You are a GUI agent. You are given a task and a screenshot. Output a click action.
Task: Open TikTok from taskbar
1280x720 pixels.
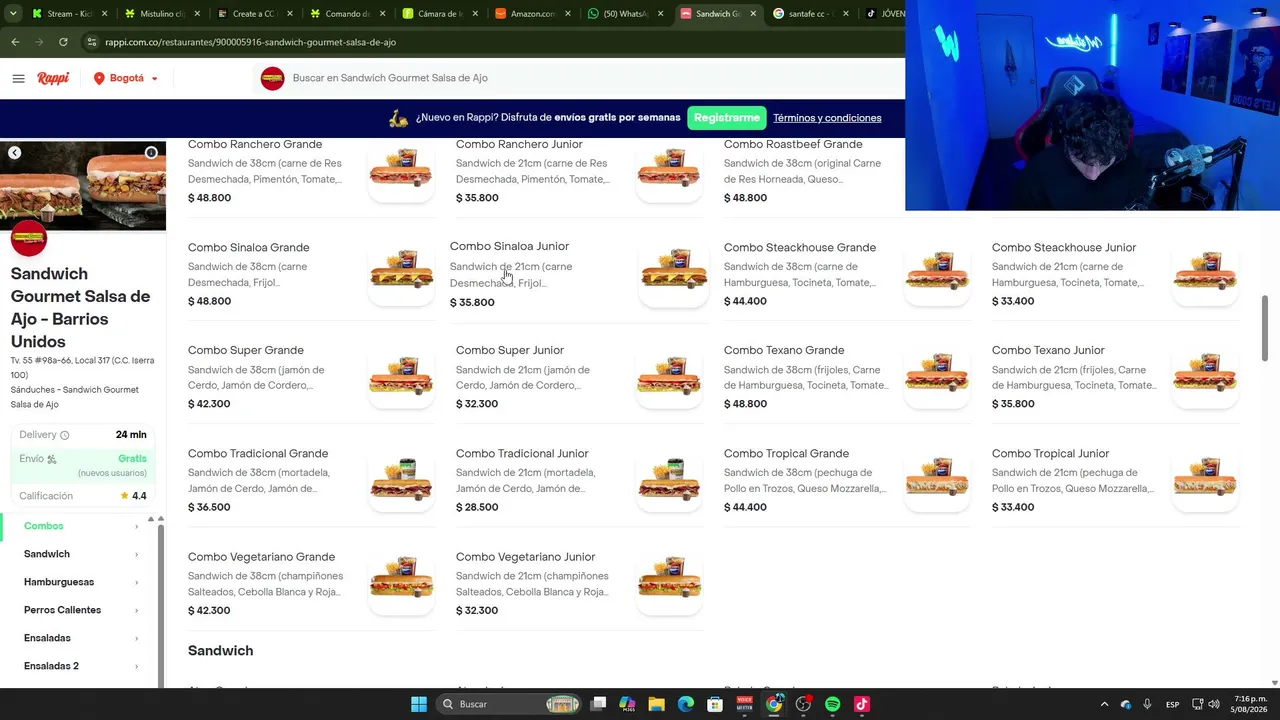point(862,704)
